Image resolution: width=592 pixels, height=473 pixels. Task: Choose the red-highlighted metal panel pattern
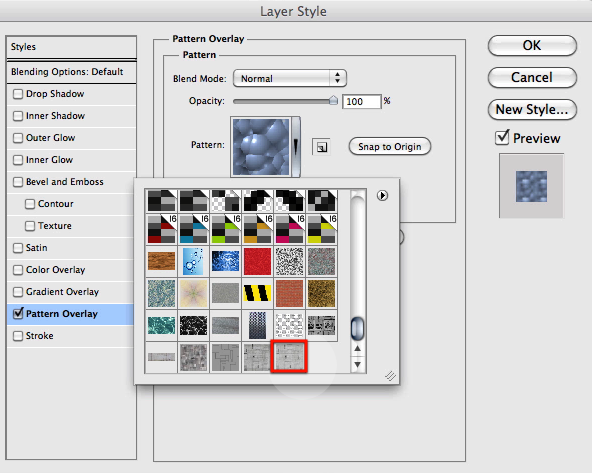coord(289,357)
